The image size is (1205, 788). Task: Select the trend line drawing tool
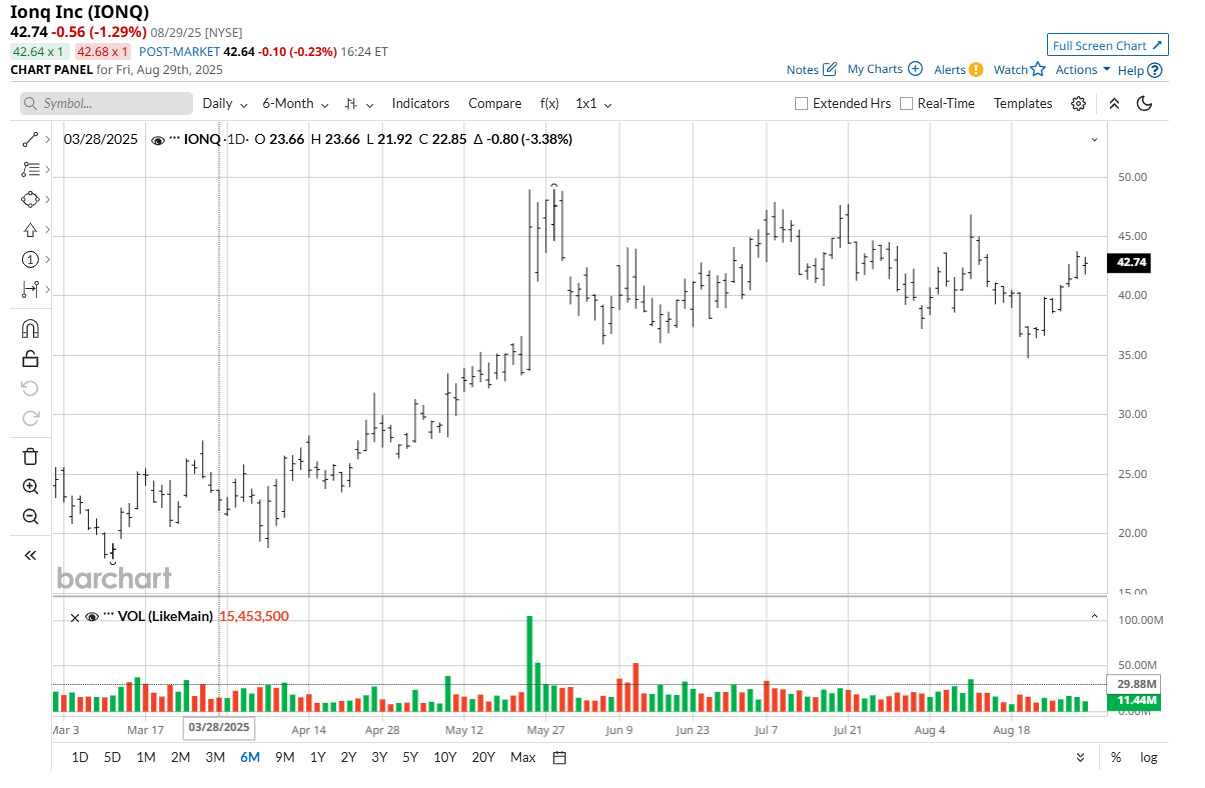pyautogui.click(x=30, y=139)
